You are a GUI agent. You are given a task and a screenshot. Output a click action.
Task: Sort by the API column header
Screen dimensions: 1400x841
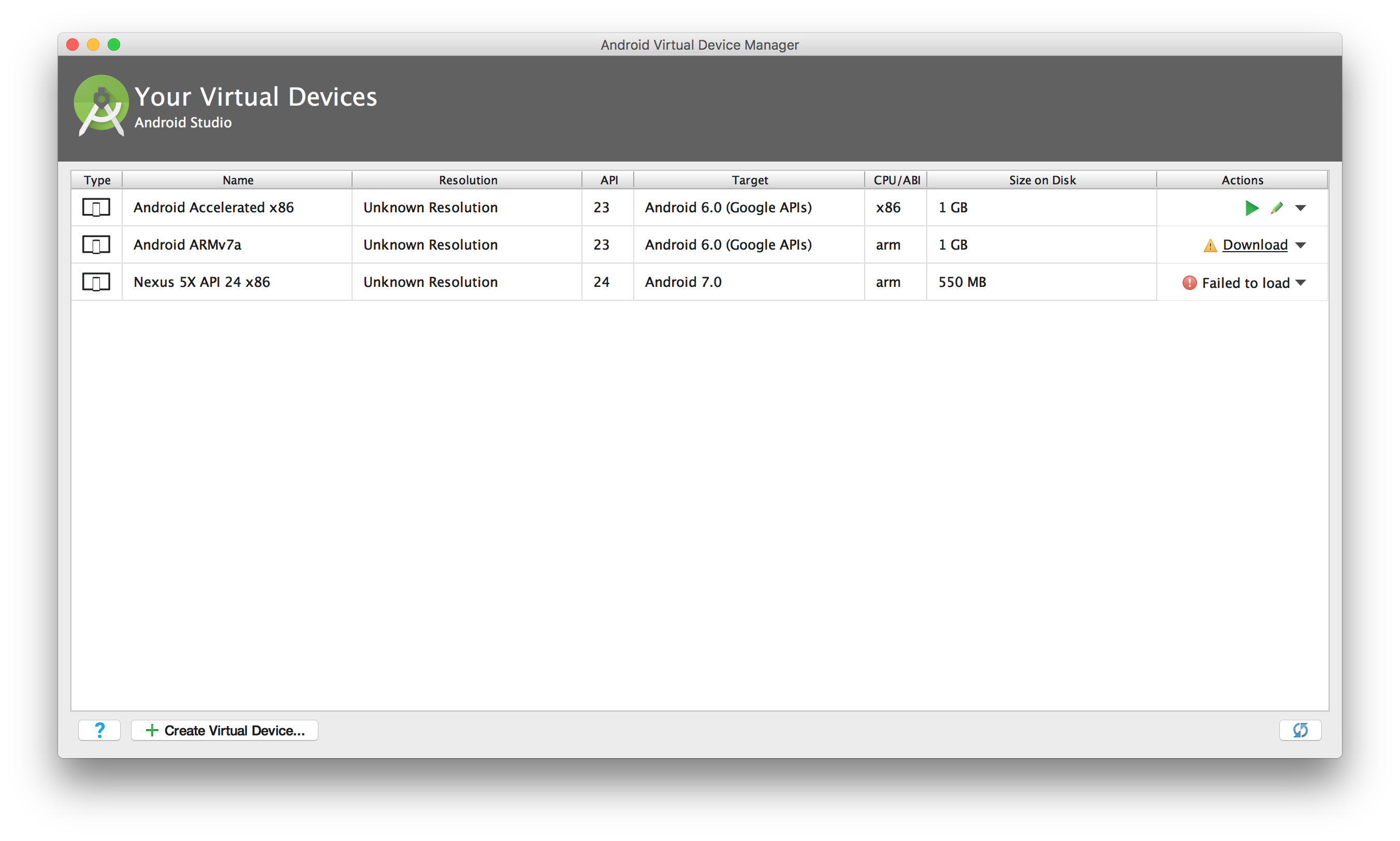(608, 180)
